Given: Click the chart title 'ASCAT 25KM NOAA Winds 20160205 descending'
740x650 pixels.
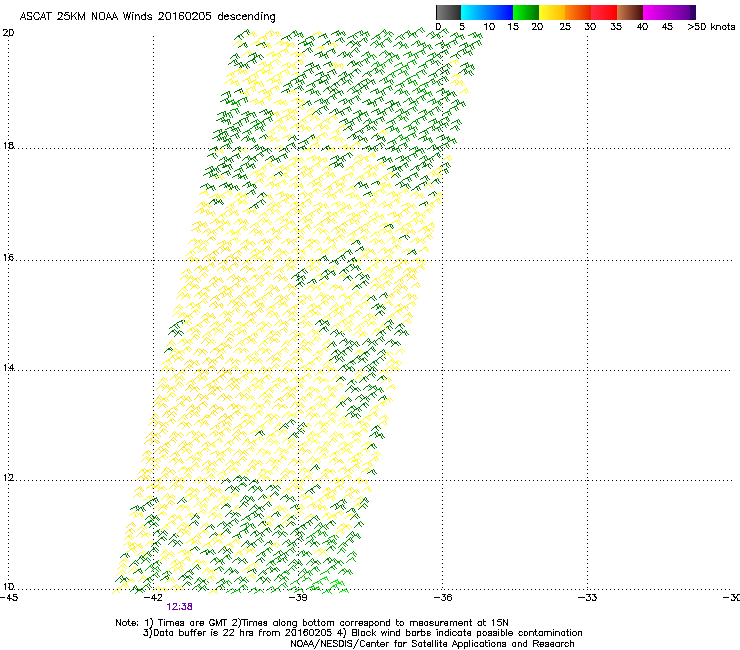Looking at the screenshot, I should [x=147, y=17].
